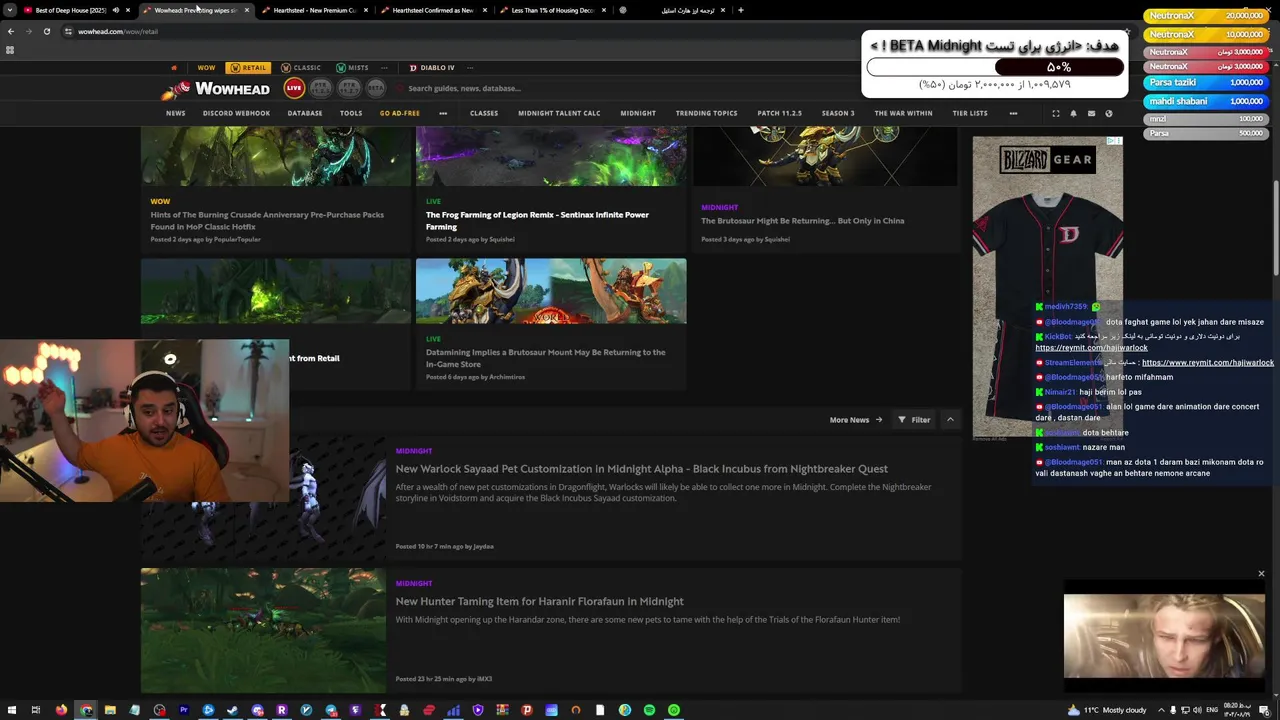Click the browser back arrow
The width and height of the screenshot is (1280, 720).
coord(11,31)
